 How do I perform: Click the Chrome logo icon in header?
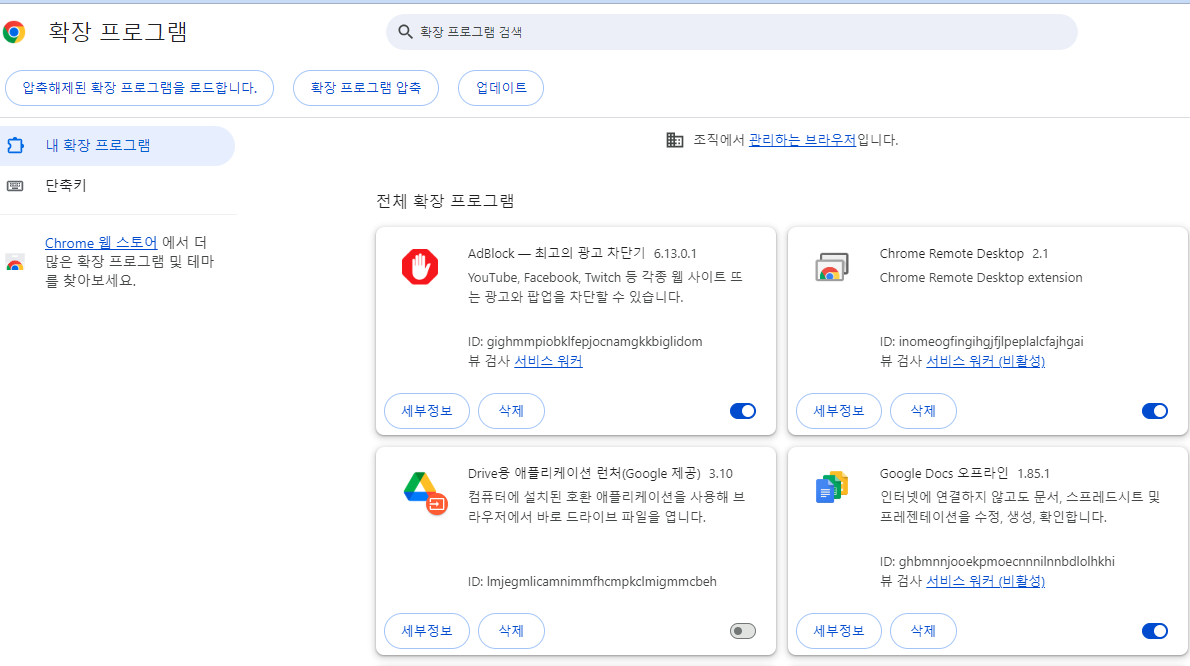(14, 32)
